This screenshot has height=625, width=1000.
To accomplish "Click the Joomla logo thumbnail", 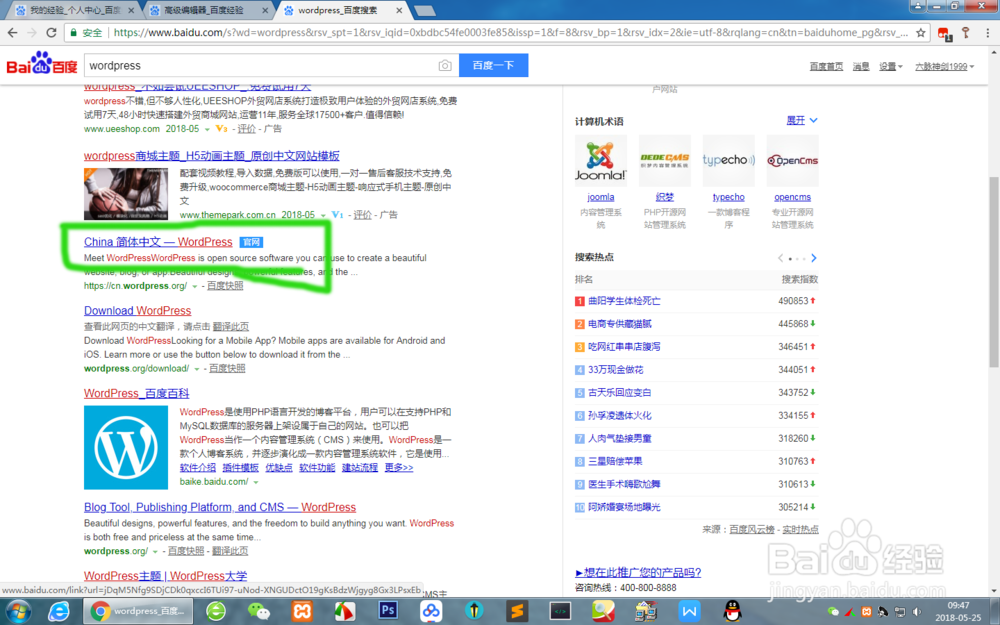I will 601,161.
